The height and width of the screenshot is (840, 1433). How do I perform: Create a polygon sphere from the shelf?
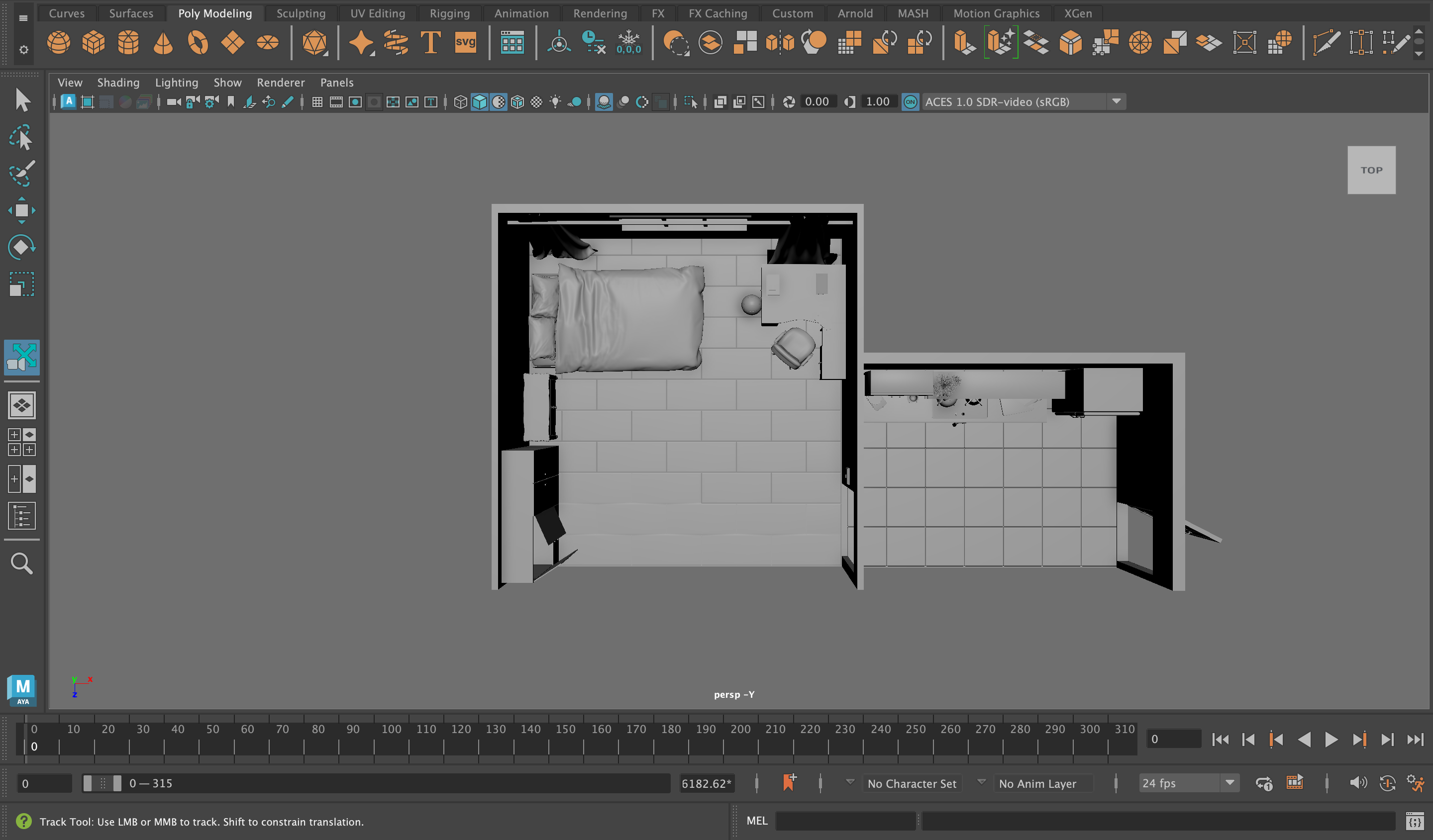(59, 43)
